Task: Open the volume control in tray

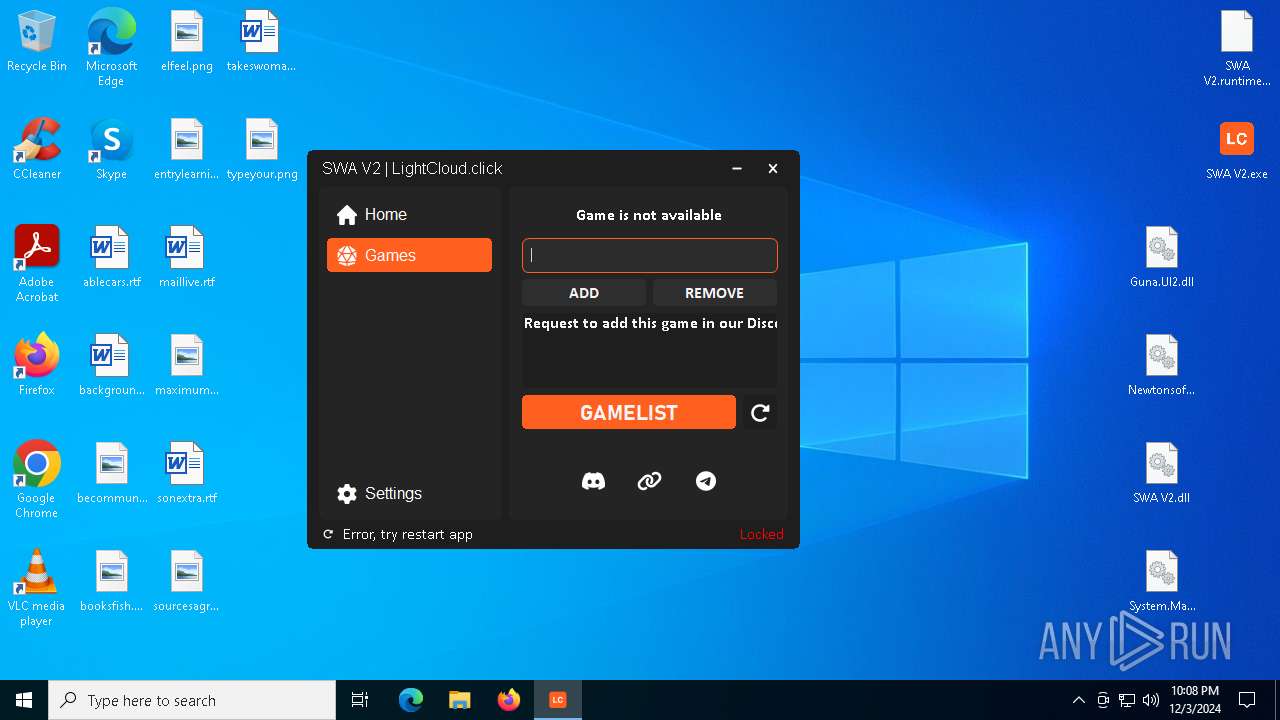Action: [1151, 700]
